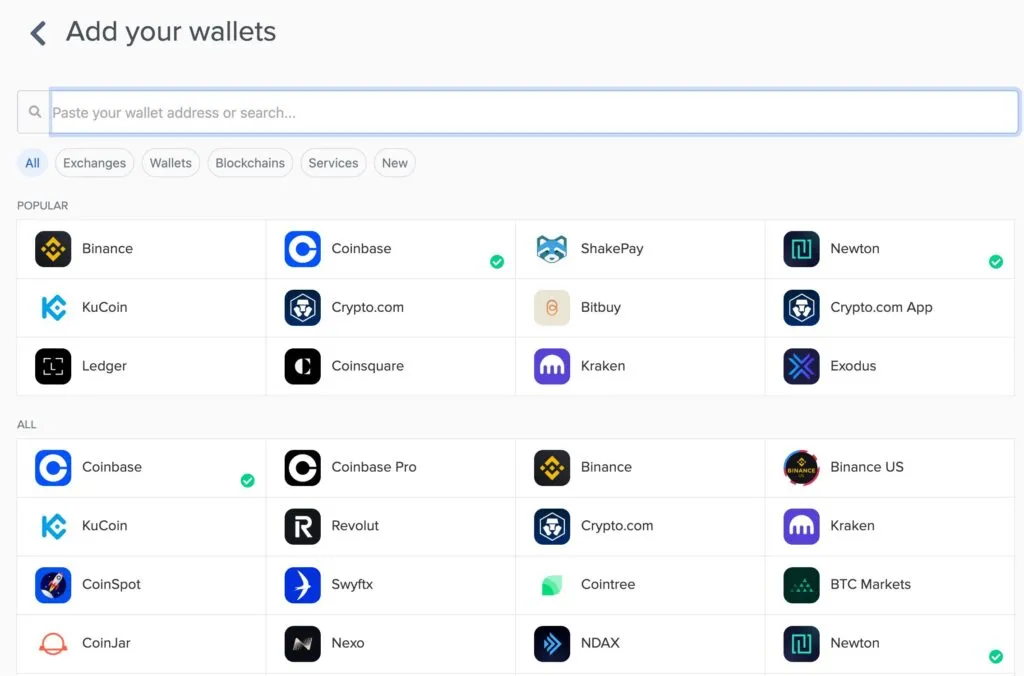Click the Ledger wallet icon
Screen dimensions: 1024x676
[52, 366]
